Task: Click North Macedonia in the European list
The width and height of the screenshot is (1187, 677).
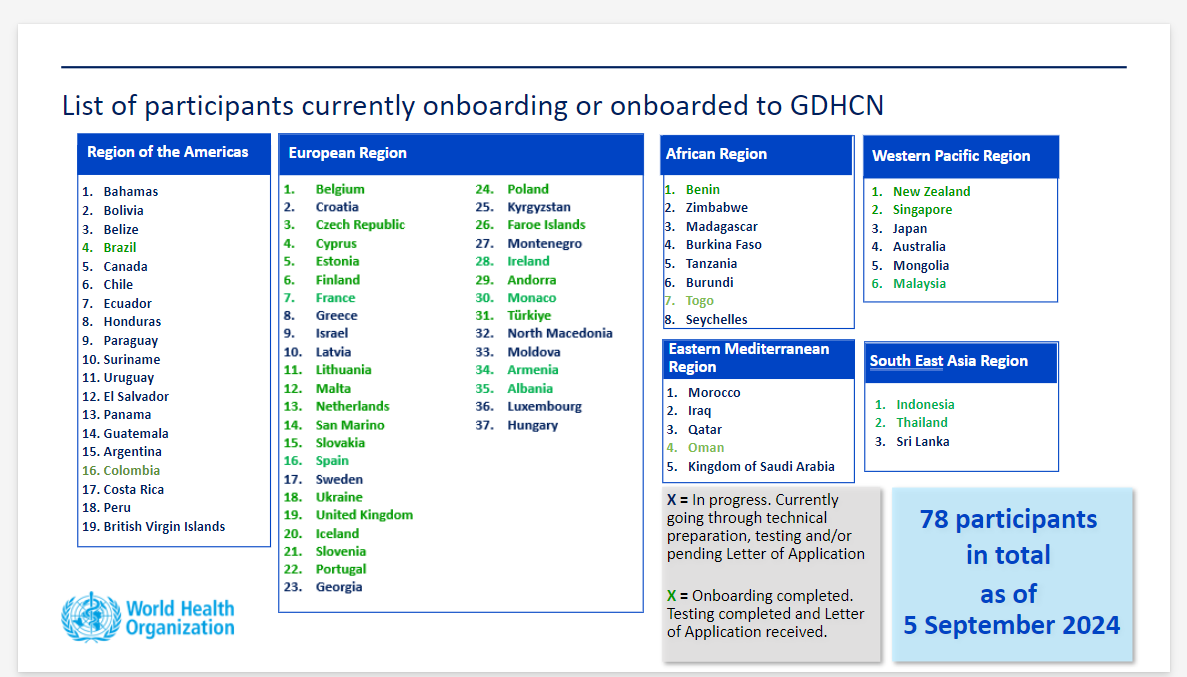Action: point(559,333)
